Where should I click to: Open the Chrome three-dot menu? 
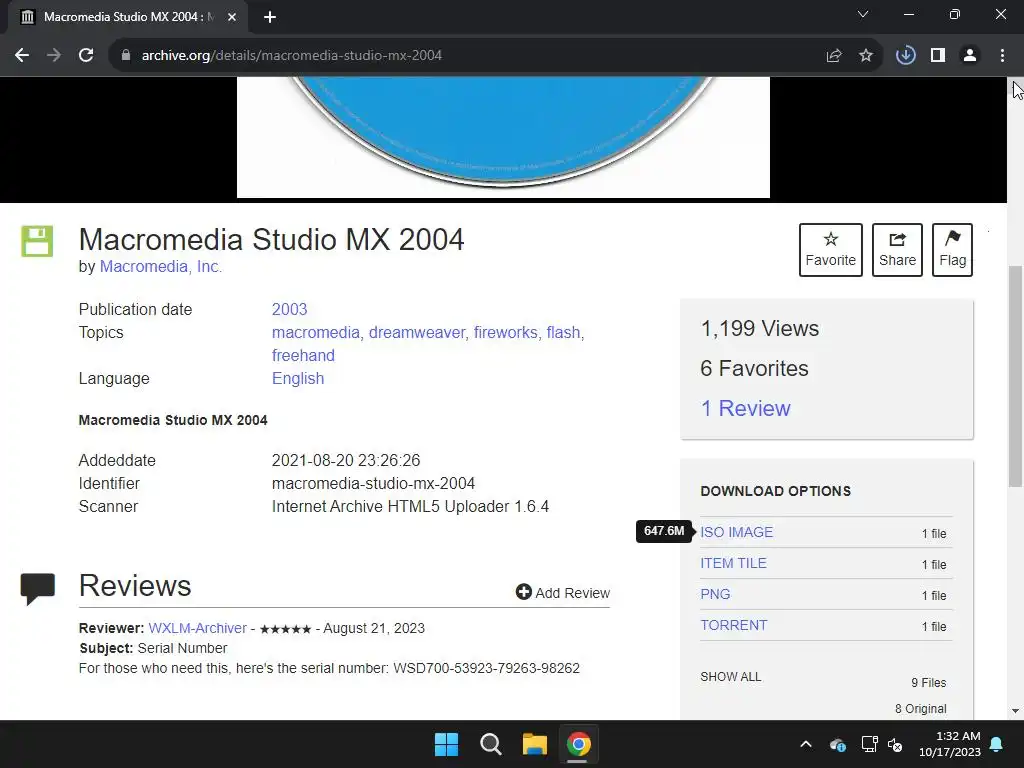(x=1002, y=56)
